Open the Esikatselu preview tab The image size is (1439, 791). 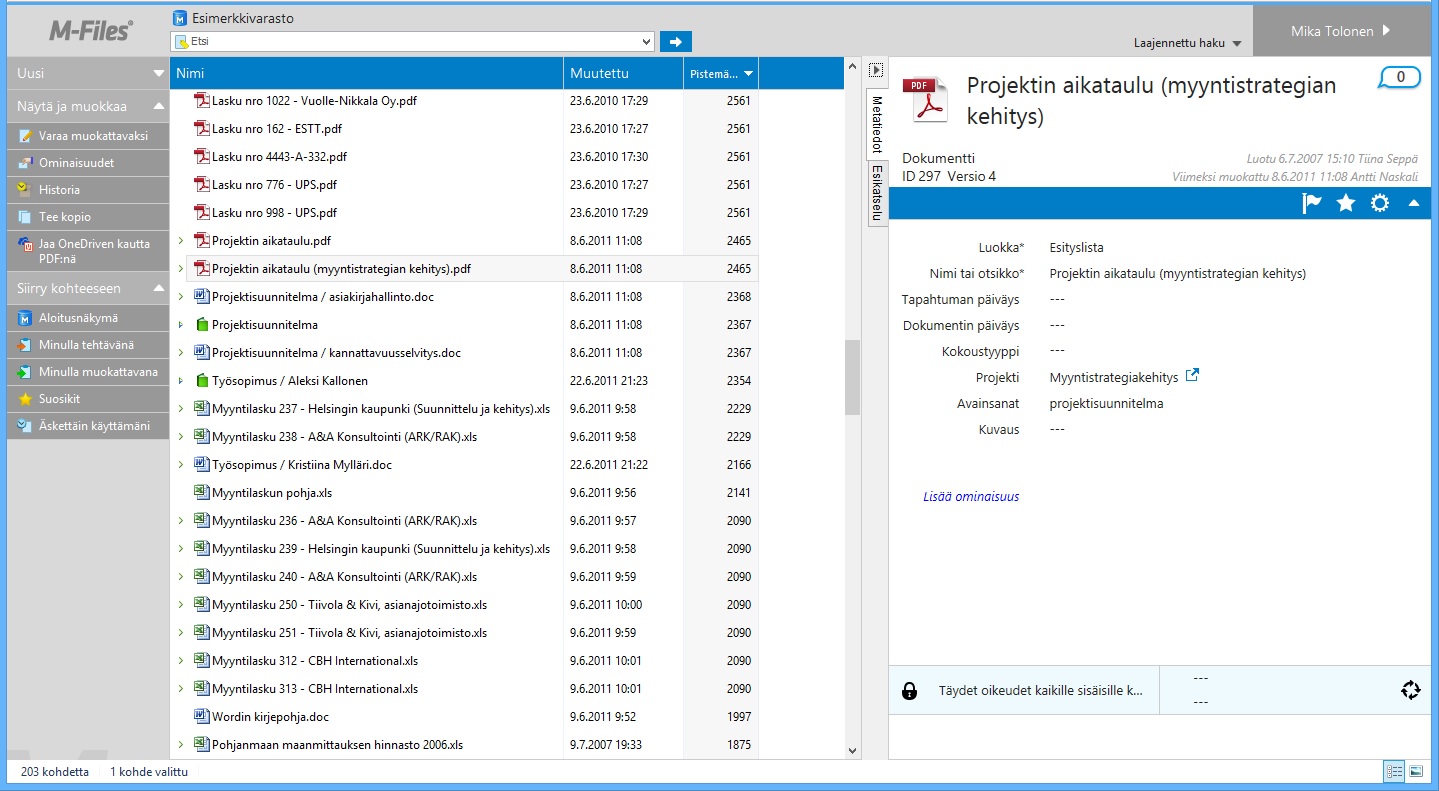click(877, 192)
